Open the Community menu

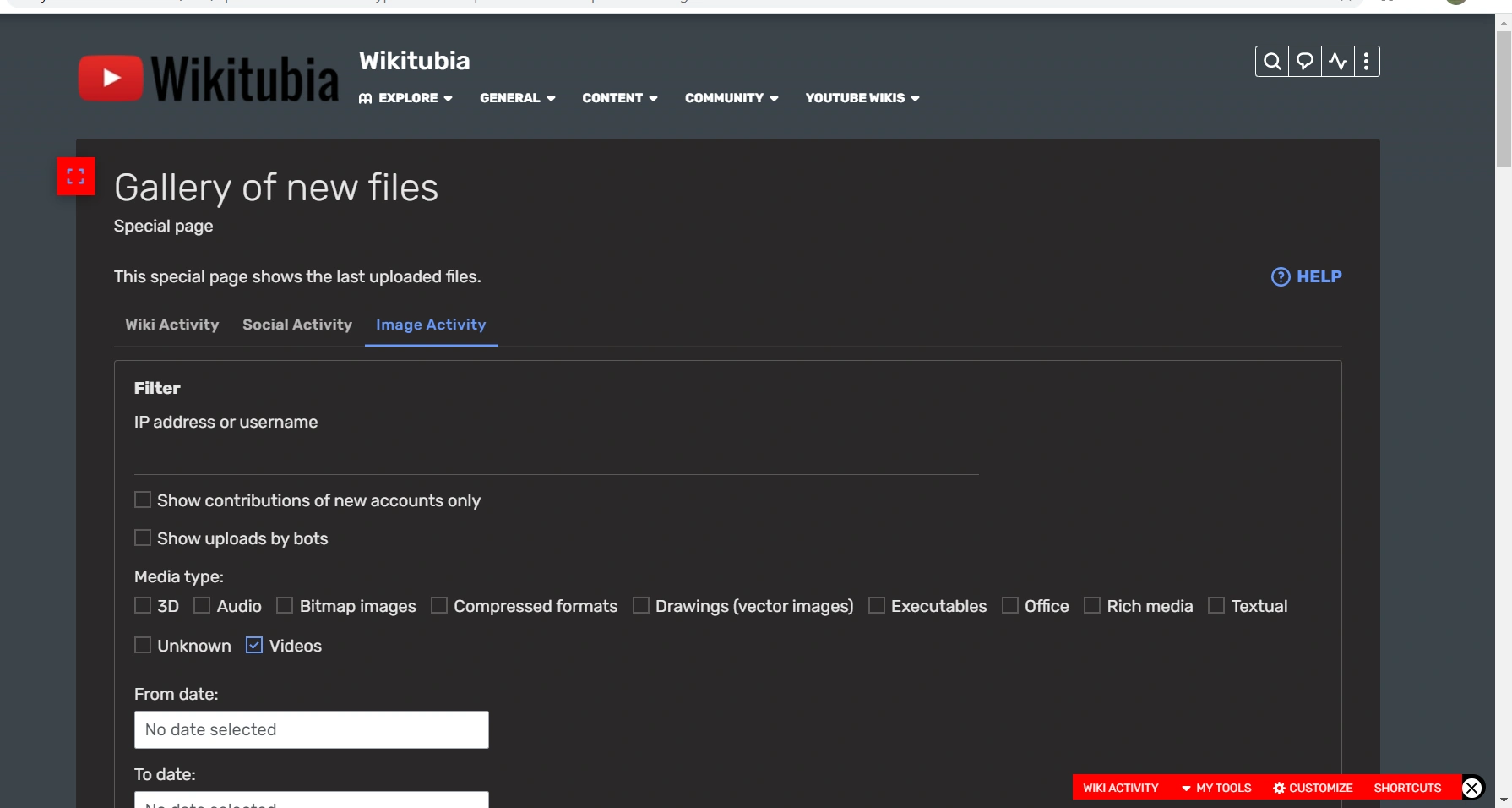coord(730,98)
